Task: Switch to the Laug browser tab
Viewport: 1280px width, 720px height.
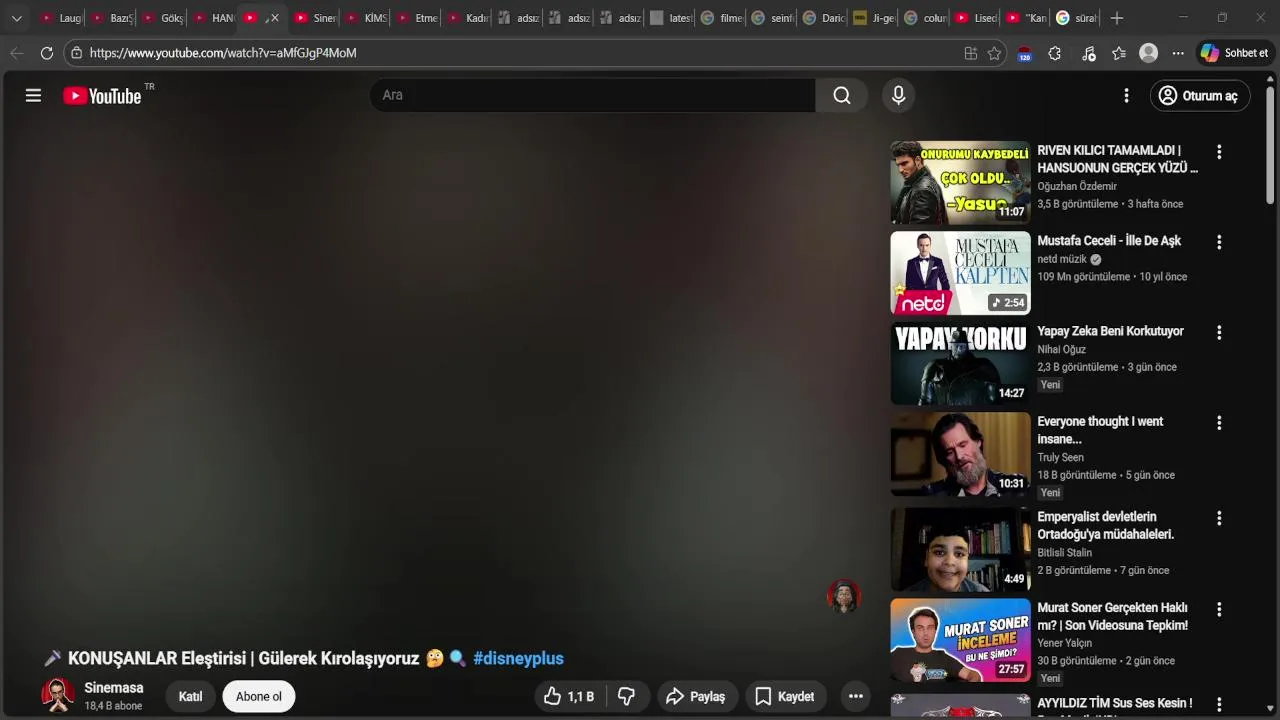Action: click(61, 18)
